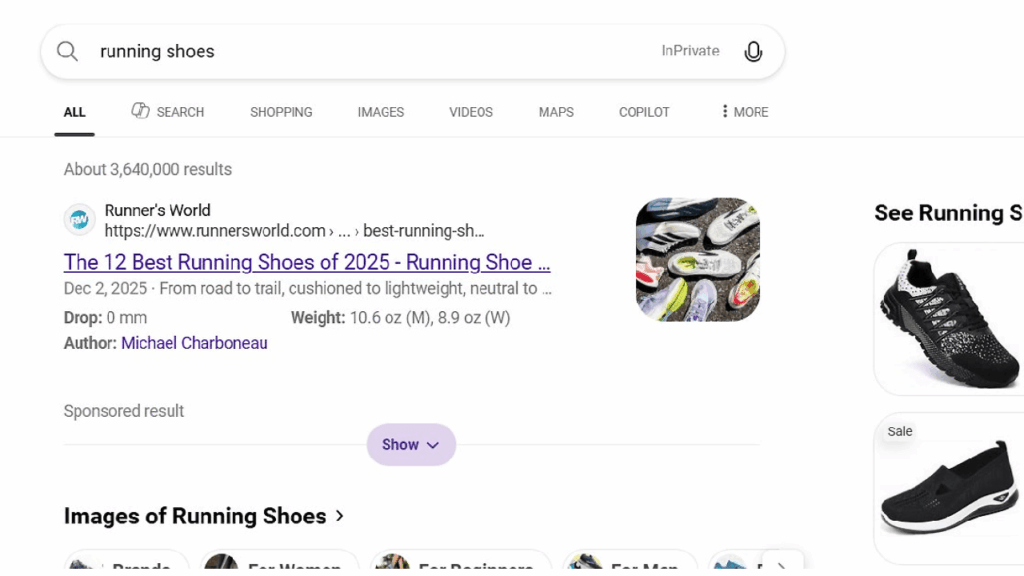Expand the Images of Running Shoes section
Screen dimensions: 1024x576
tap(340, 516)
